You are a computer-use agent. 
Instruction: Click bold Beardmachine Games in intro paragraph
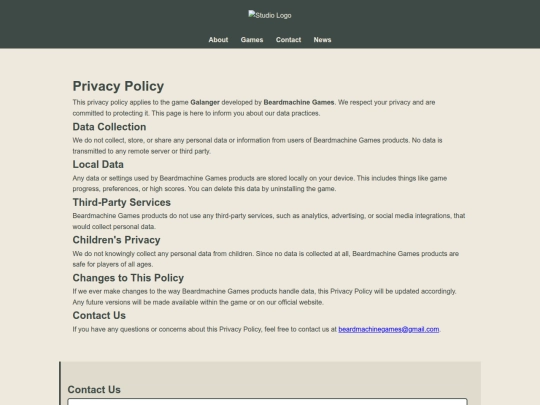coord(299,102)
